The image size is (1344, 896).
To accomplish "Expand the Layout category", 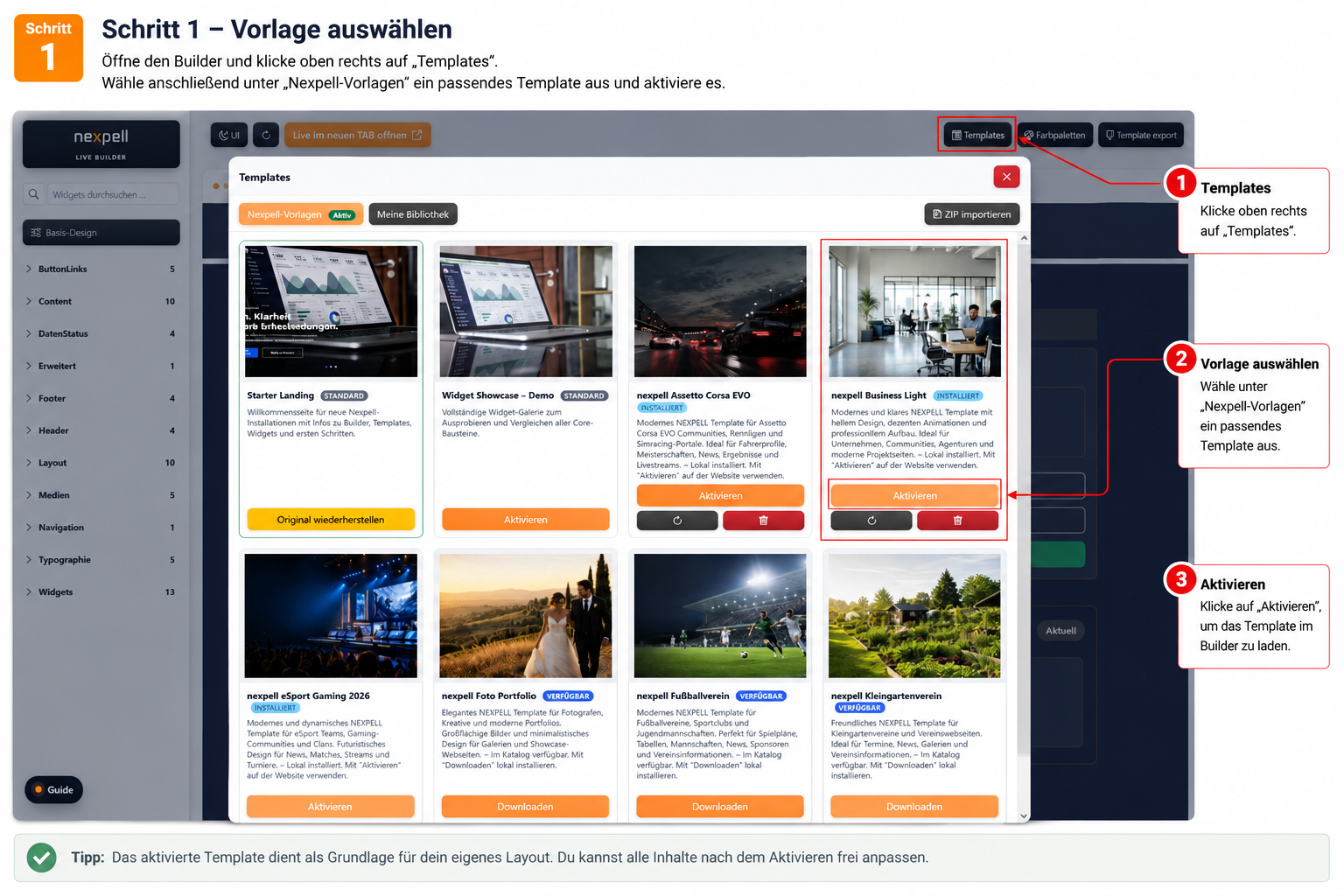I will 101,463.
